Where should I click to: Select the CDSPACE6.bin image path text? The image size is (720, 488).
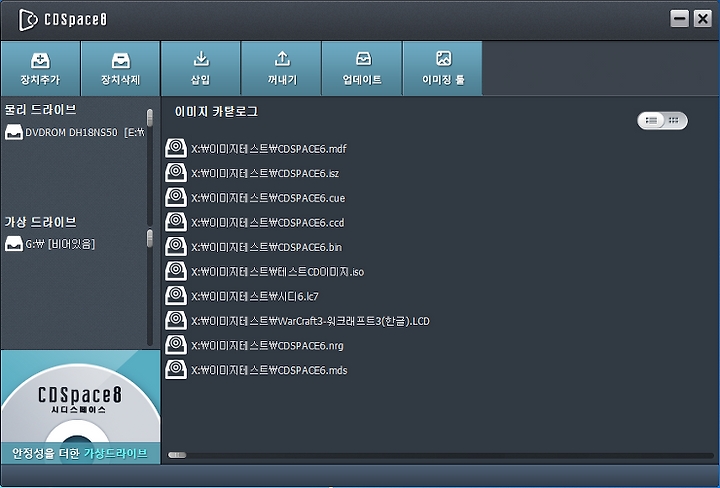click(x=266, y=247)
